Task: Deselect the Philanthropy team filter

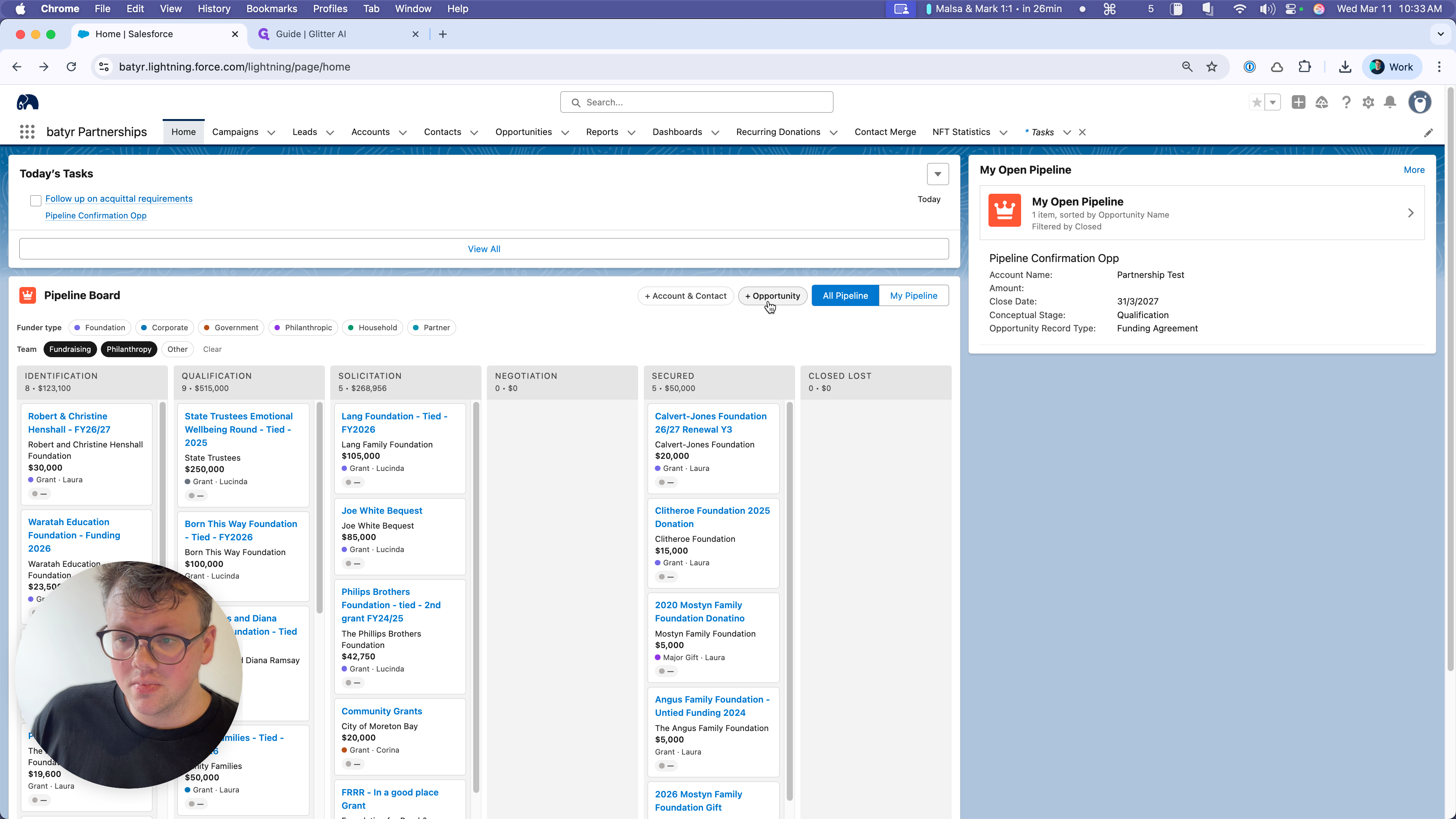Action: pyautogui.click(x=129, y=349)
